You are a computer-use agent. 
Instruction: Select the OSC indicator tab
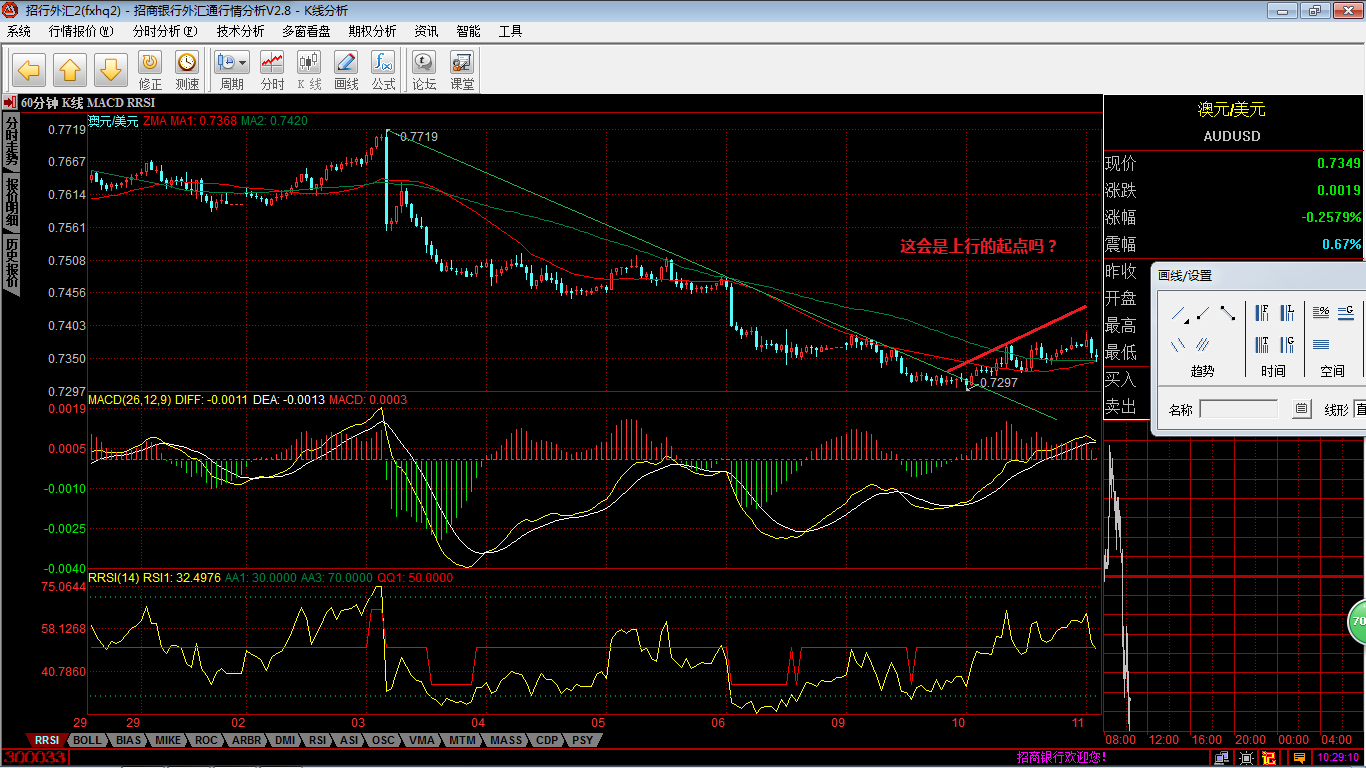click(x=383, y=740)
